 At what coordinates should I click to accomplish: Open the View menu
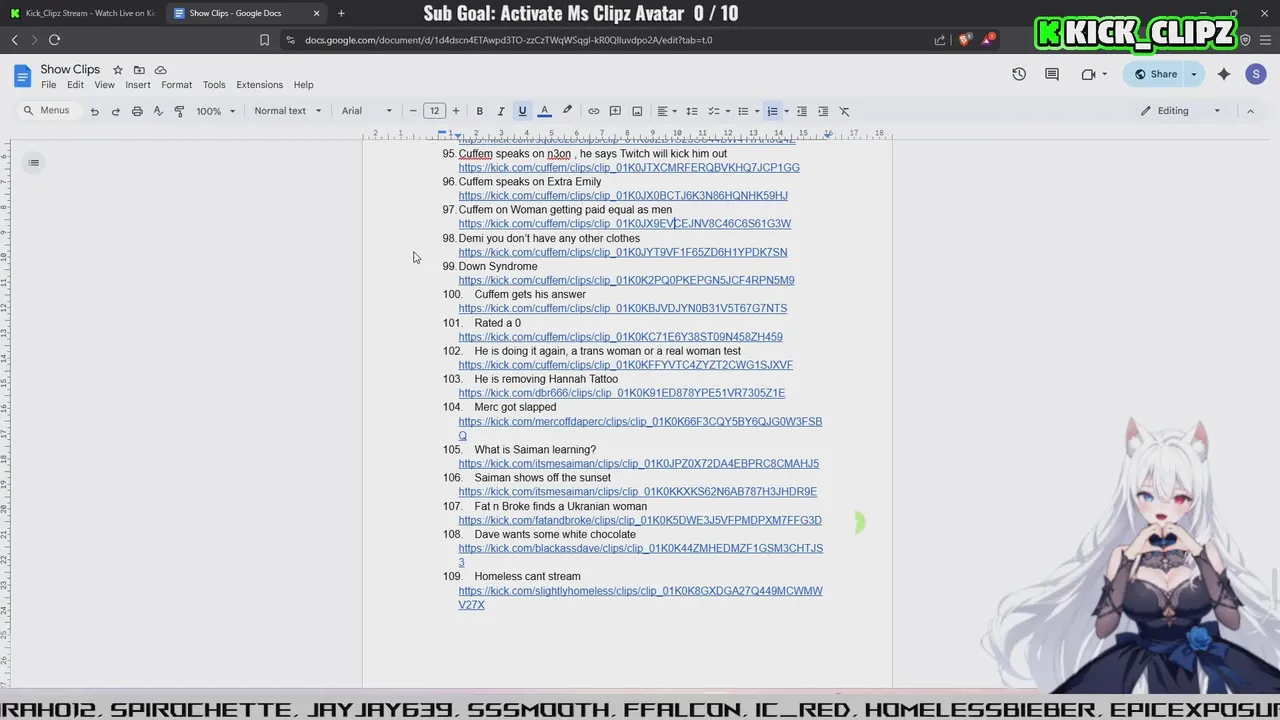[104, 85]
